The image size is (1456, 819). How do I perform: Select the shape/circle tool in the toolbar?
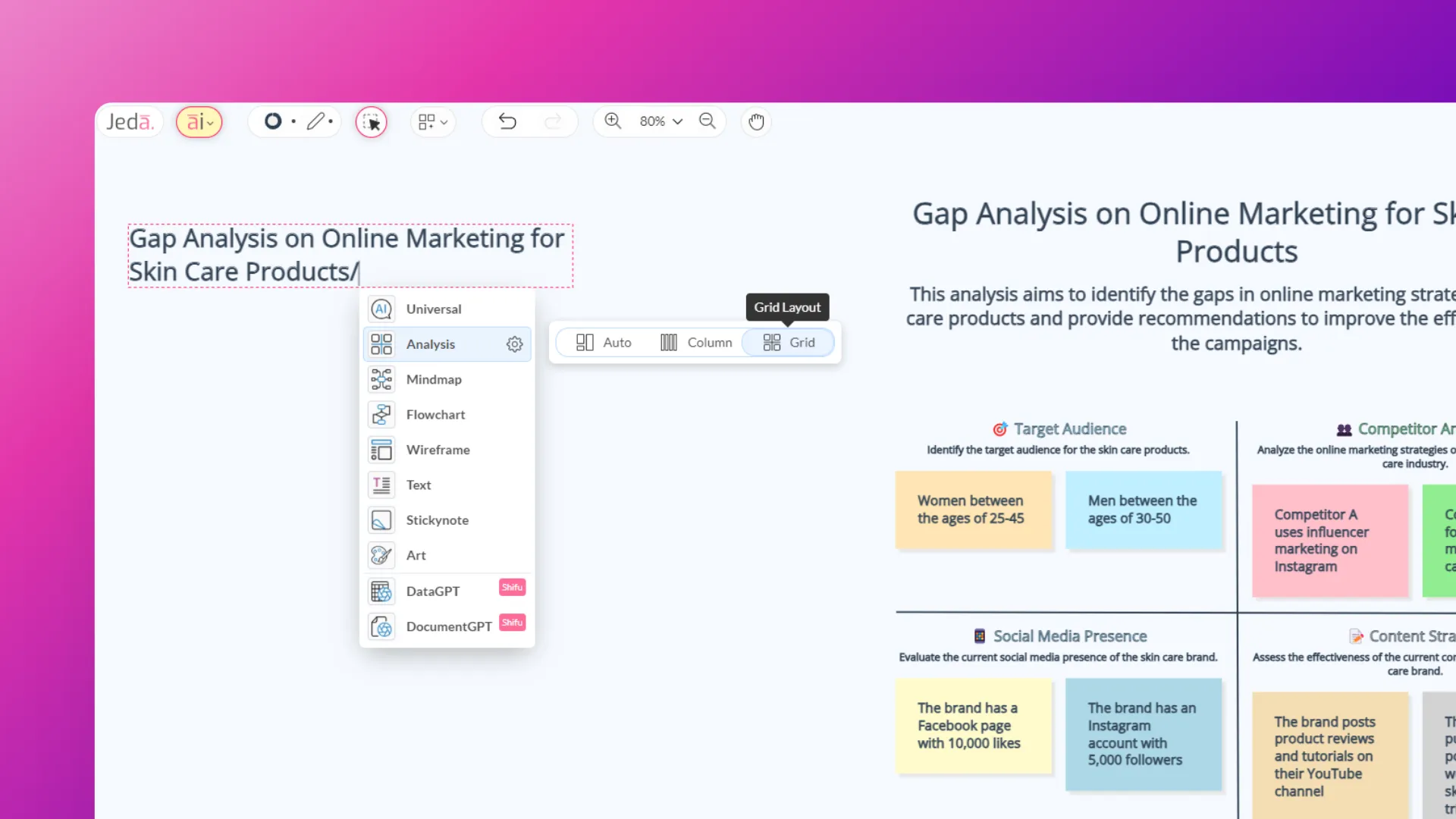pos(273,121)
